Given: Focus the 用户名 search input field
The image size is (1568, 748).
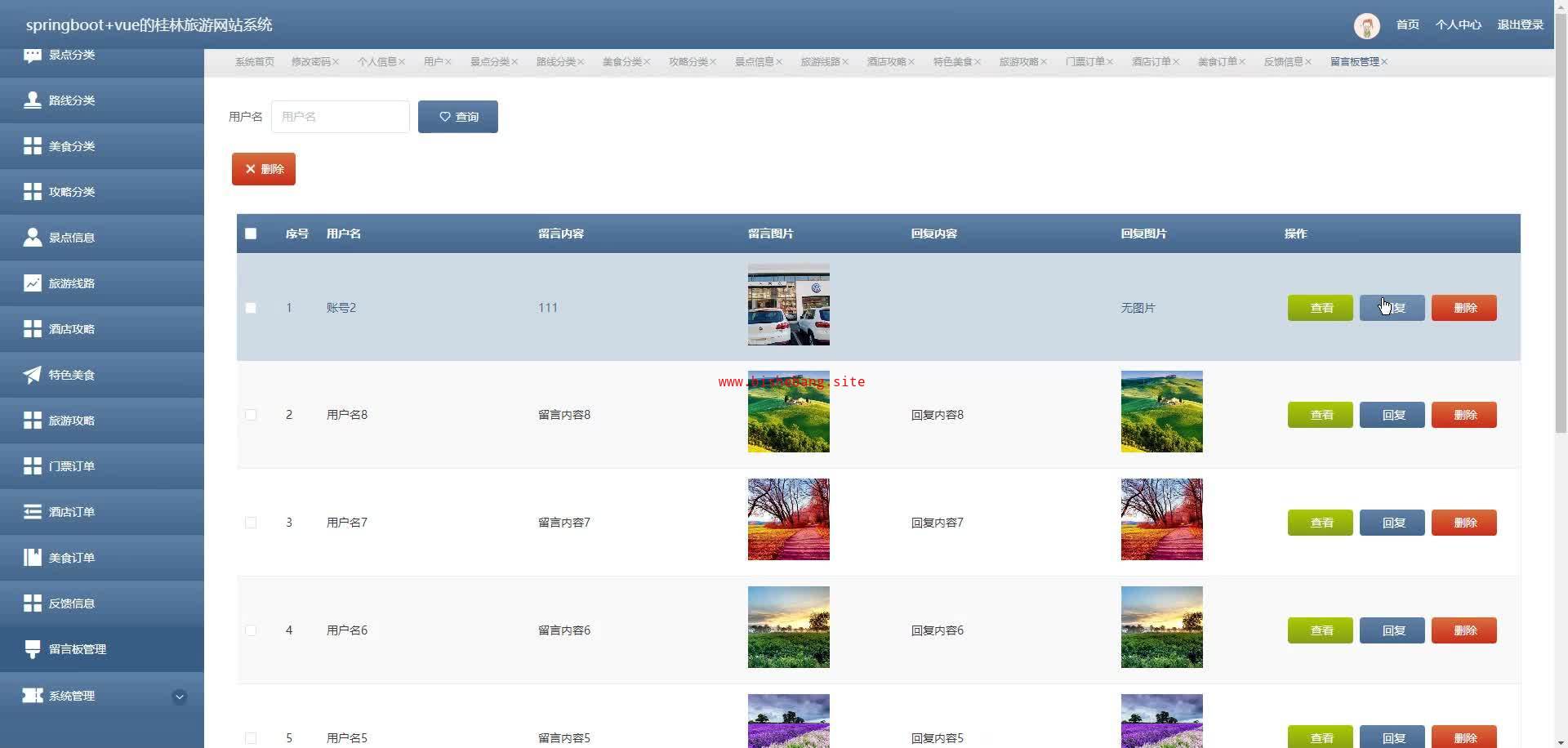Looking at the screenshot, I should [340, 117].
